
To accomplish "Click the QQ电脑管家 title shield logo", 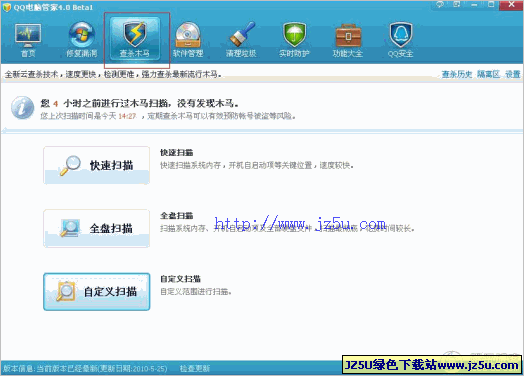I will tap(7, 7).
